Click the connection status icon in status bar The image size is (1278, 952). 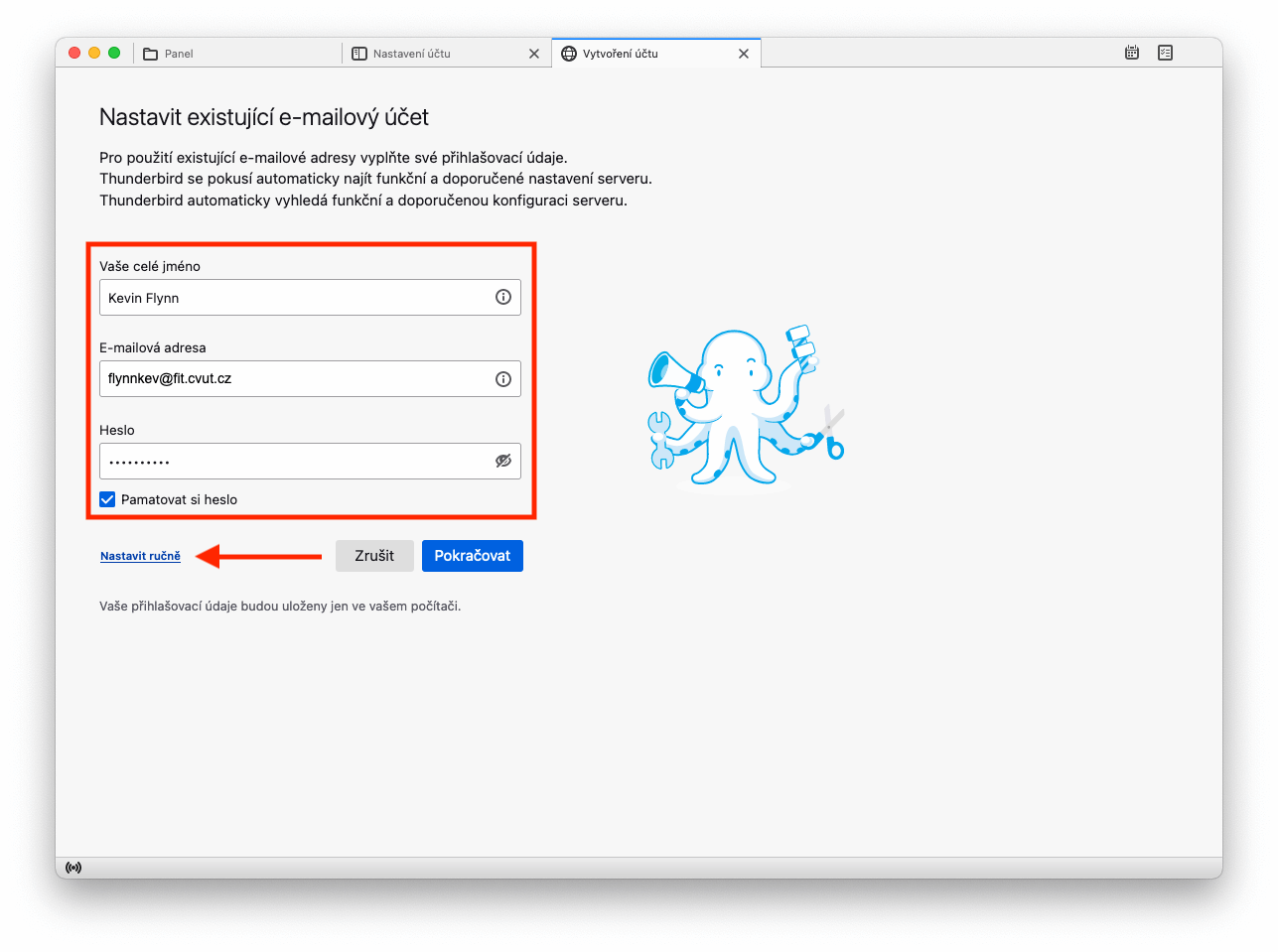pos(73,868)
